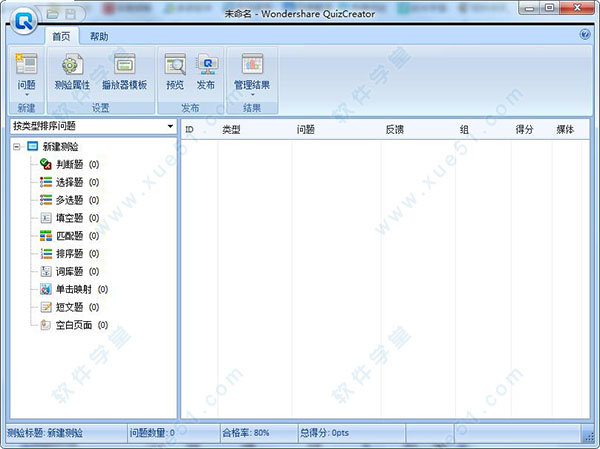The height and width of the screenshot is (449, 600).
Task: Click status bar text 合格率: 80%
Action: point(246,433)
